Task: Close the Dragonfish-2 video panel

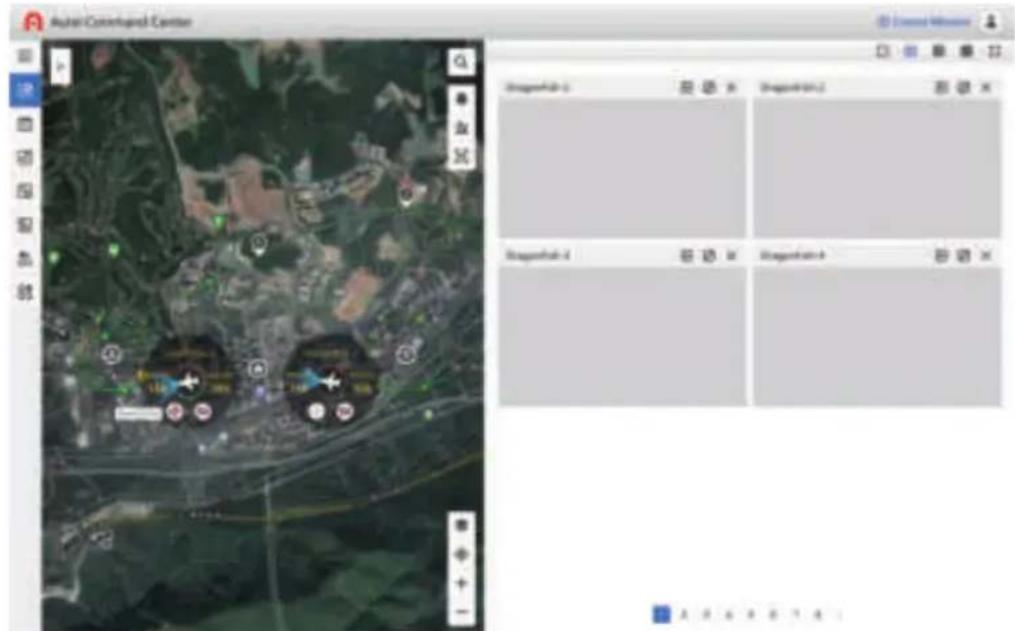Action: [986, 87]
